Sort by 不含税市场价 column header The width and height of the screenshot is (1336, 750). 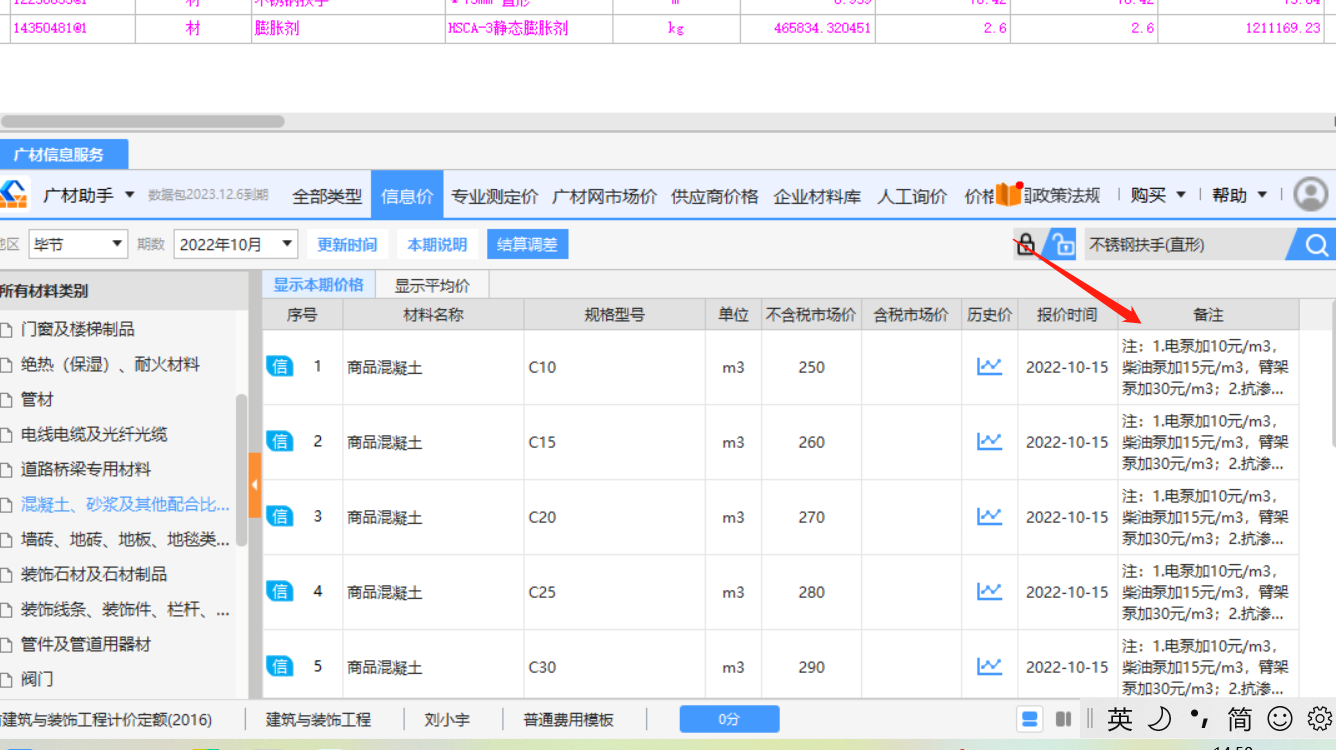pyautogui.click(x=811, y=314)
